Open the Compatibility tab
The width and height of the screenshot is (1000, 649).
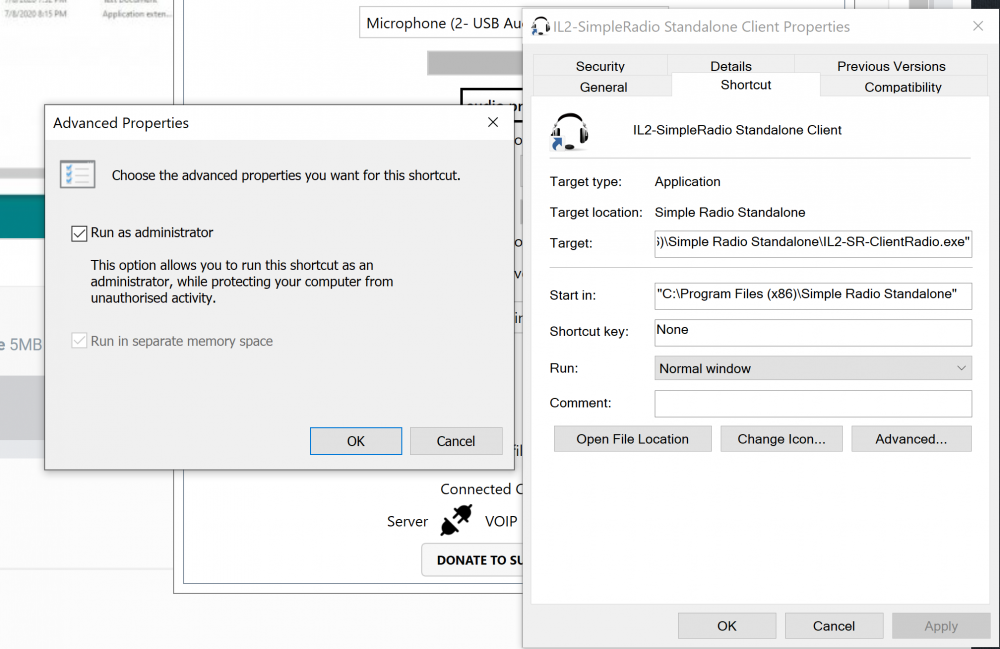pos(902,87)
